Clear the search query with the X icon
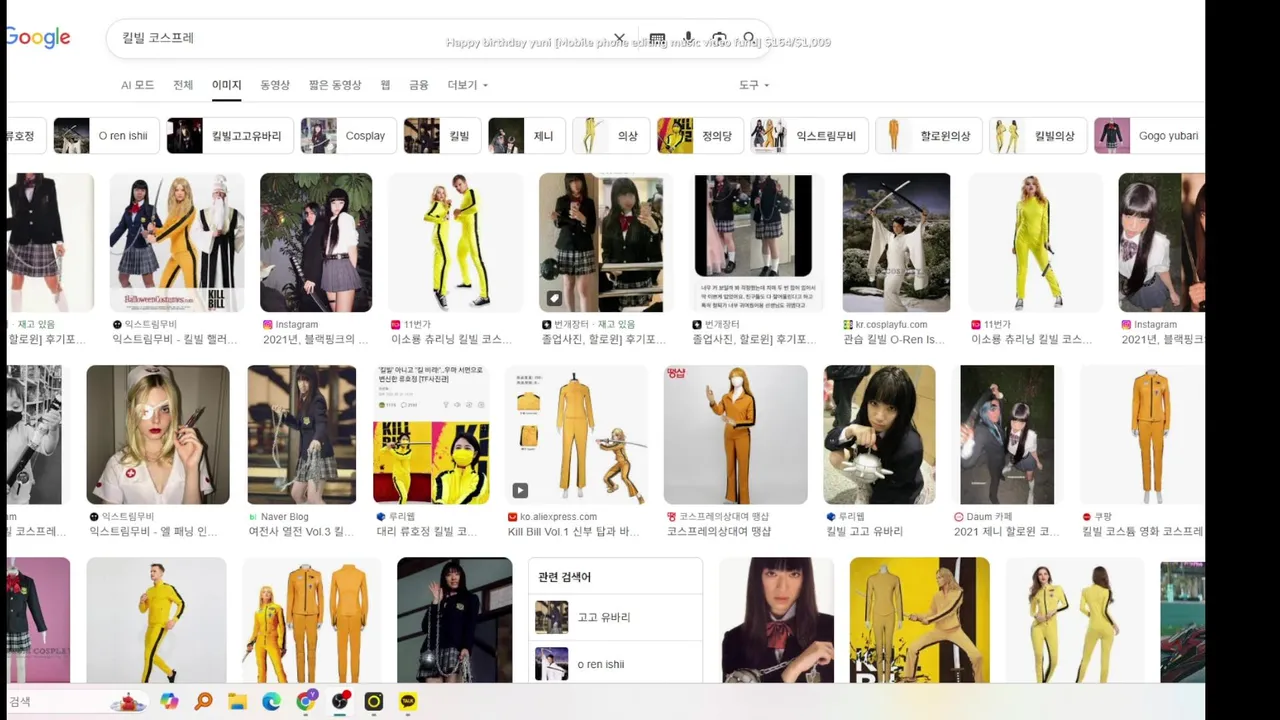 [x=619, y=39]
